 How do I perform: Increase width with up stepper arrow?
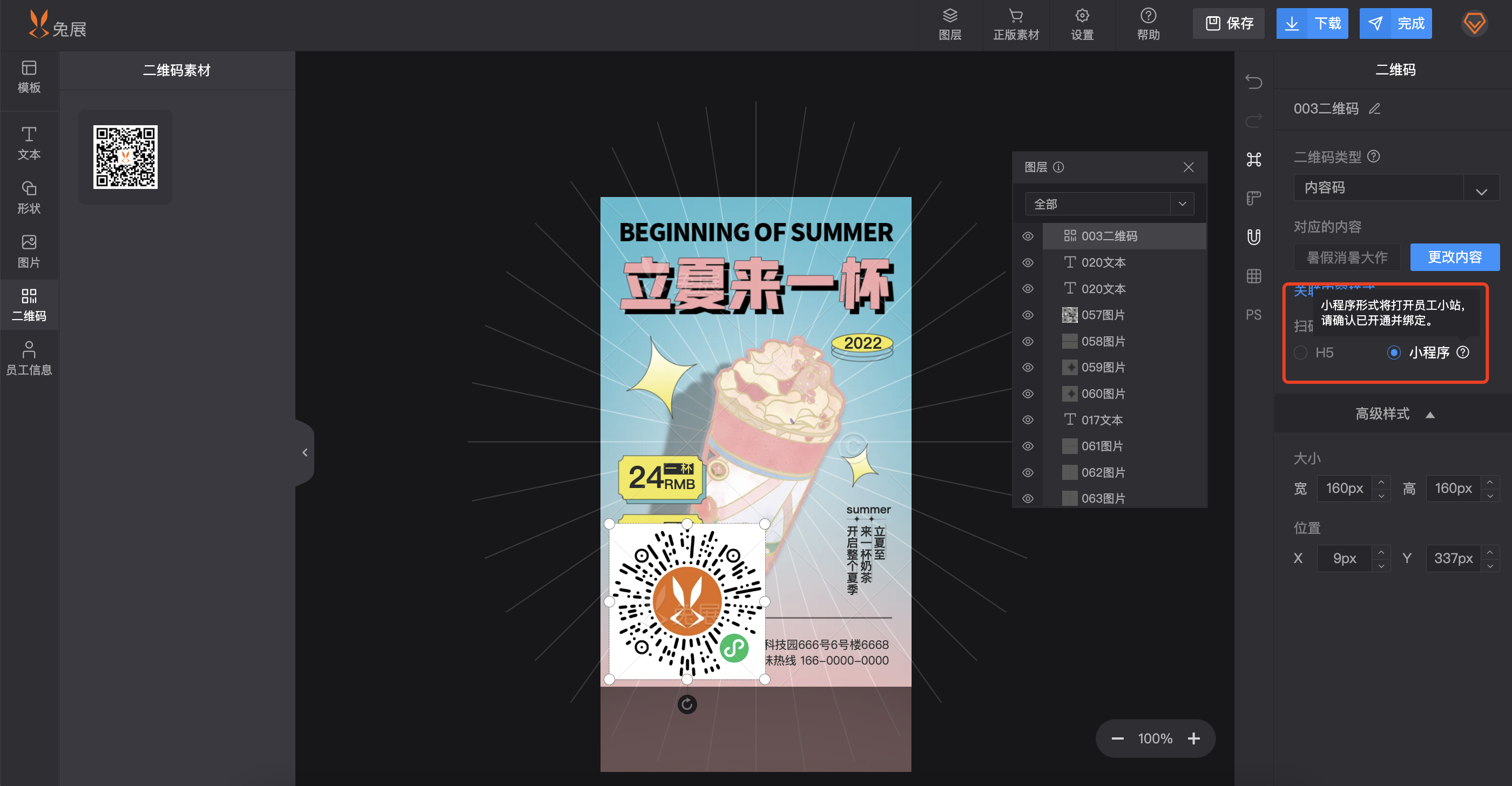pyautogui.click(x=1381, y=482)
